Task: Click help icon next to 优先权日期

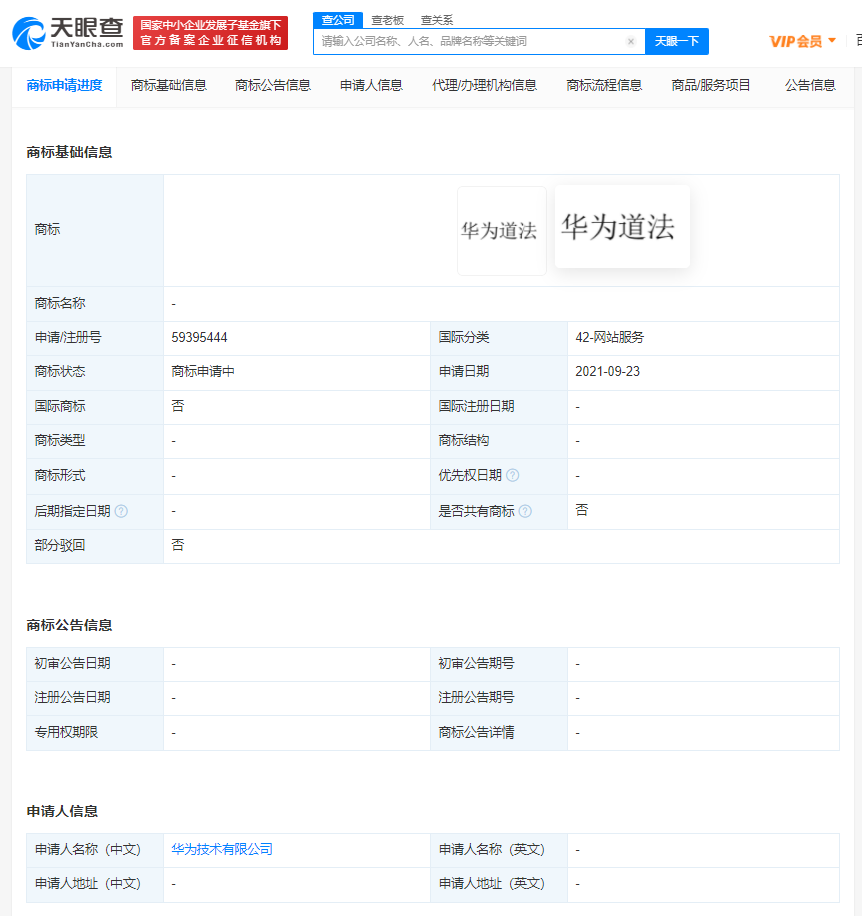Action: (x=513, y=476)
